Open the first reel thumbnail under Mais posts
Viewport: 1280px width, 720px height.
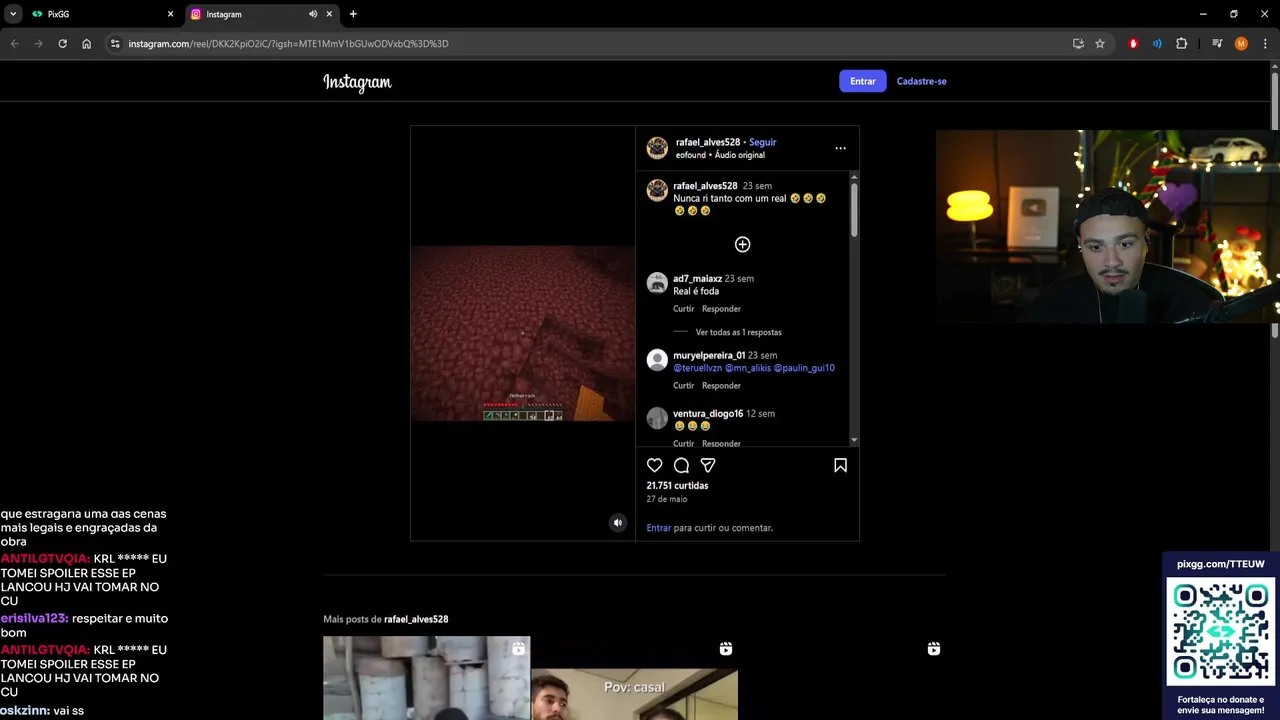426,678
